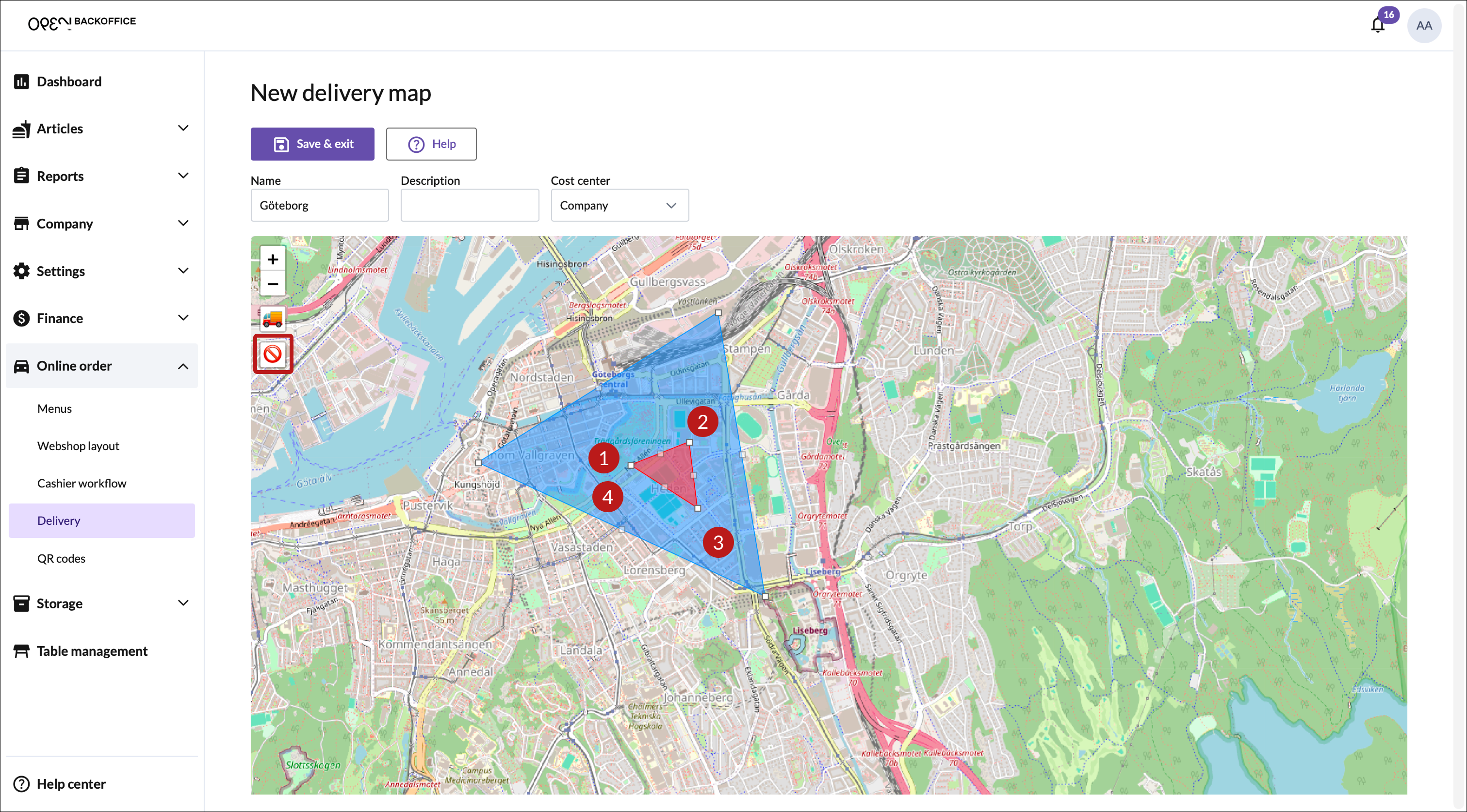Expand the Storage sidebar section

coord(183,603)
